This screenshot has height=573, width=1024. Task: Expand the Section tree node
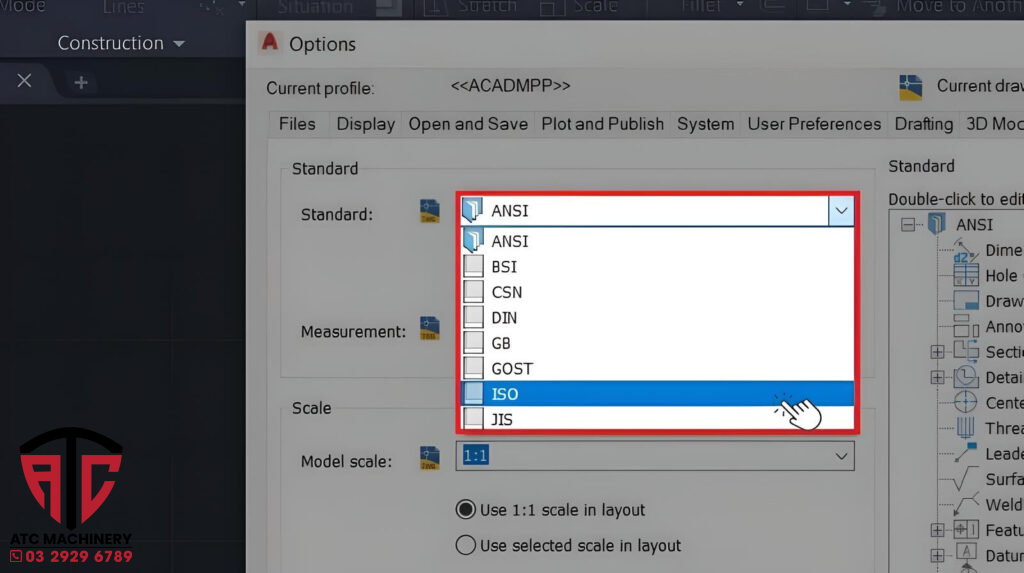(937, 352)
